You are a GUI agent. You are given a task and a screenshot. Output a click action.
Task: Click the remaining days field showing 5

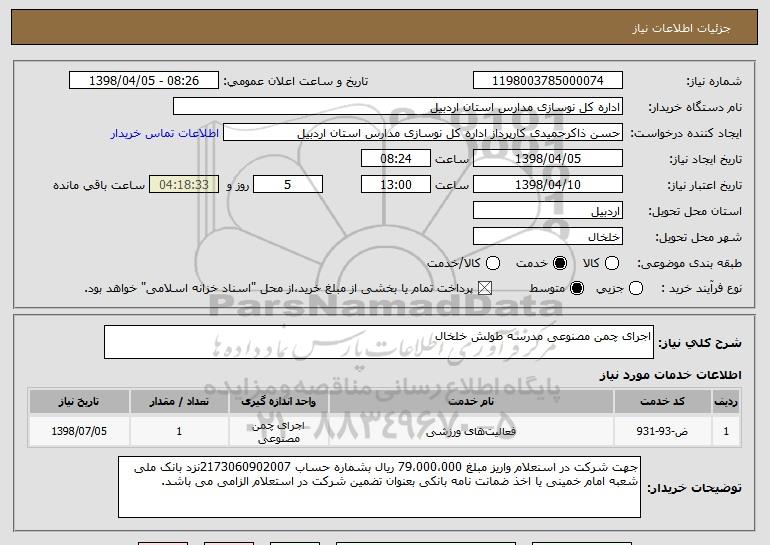point(288,185)
